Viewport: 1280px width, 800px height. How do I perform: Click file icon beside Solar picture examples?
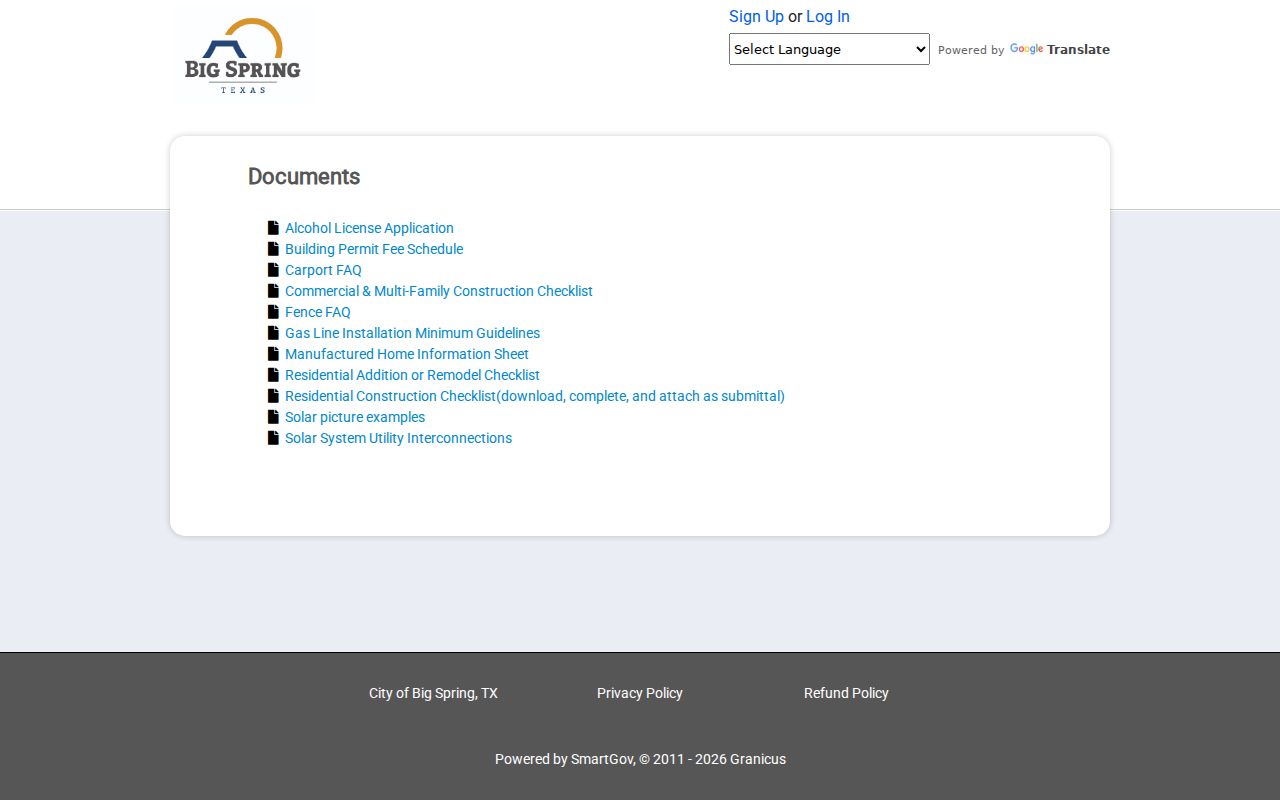(x=273, y=417)
